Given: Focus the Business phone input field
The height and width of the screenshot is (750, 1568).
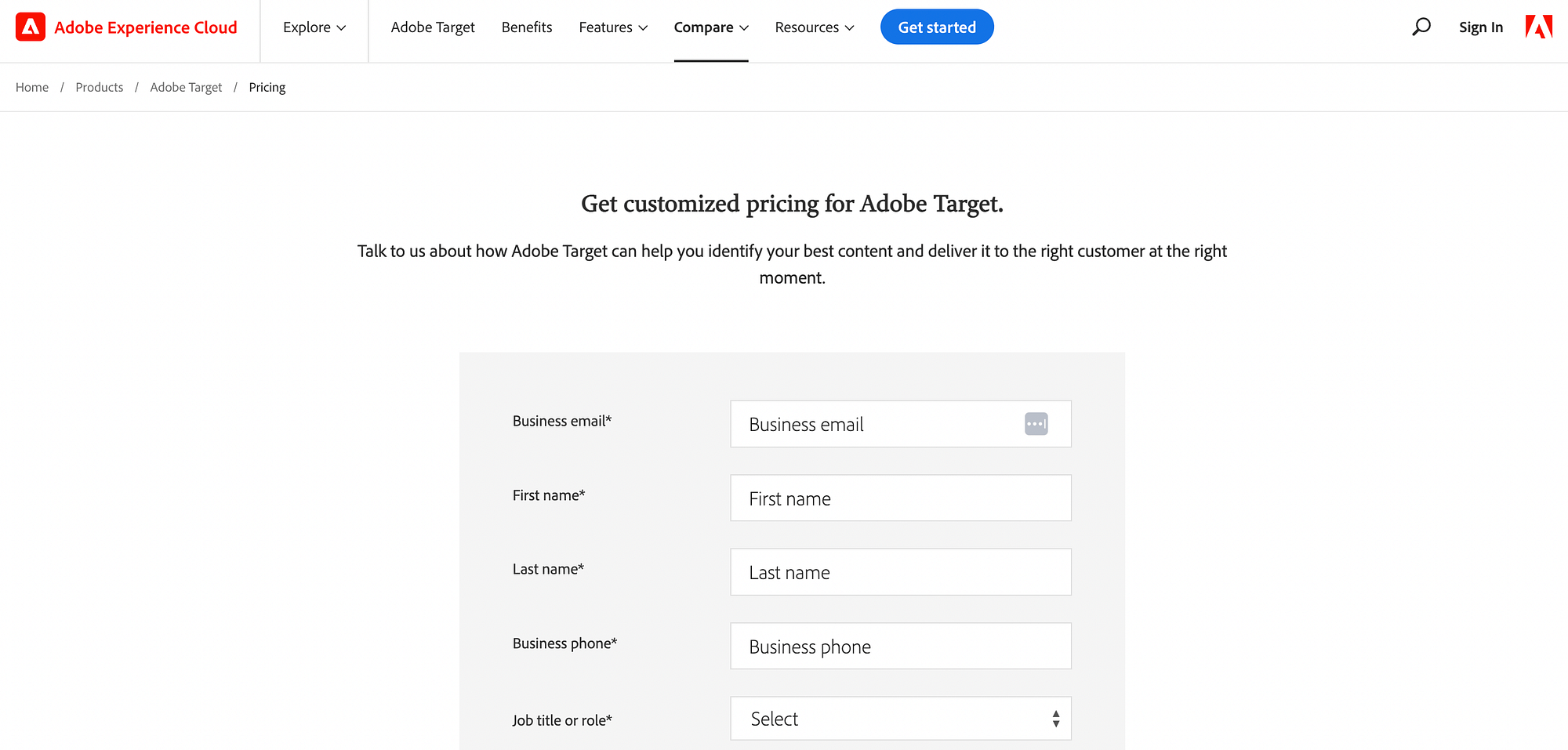Looking at the screenshot, I should [x=901, y=646].
